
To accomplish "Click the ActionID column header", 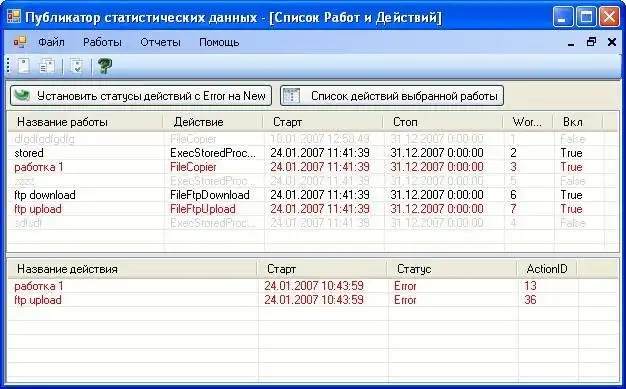I will coord(548,269).
